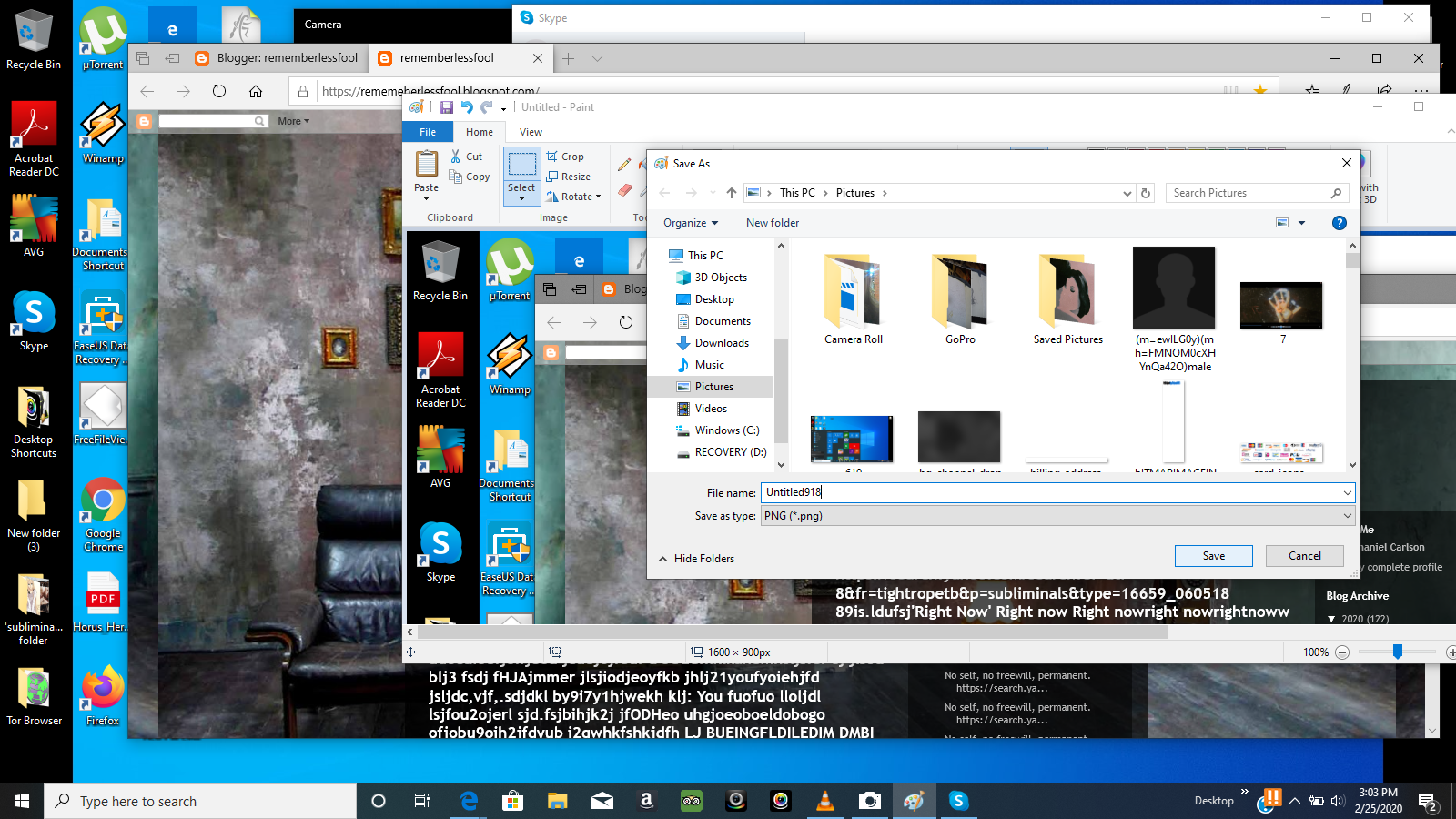Open the Customize Quick Access Toolbar dropdown in Paint
1456x819 pixels.
503,108
